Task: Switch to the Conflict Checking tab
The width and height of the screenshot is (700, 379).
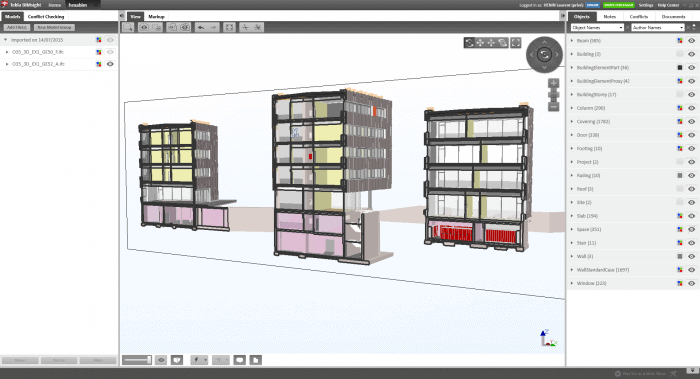Action: coord(46,17)
